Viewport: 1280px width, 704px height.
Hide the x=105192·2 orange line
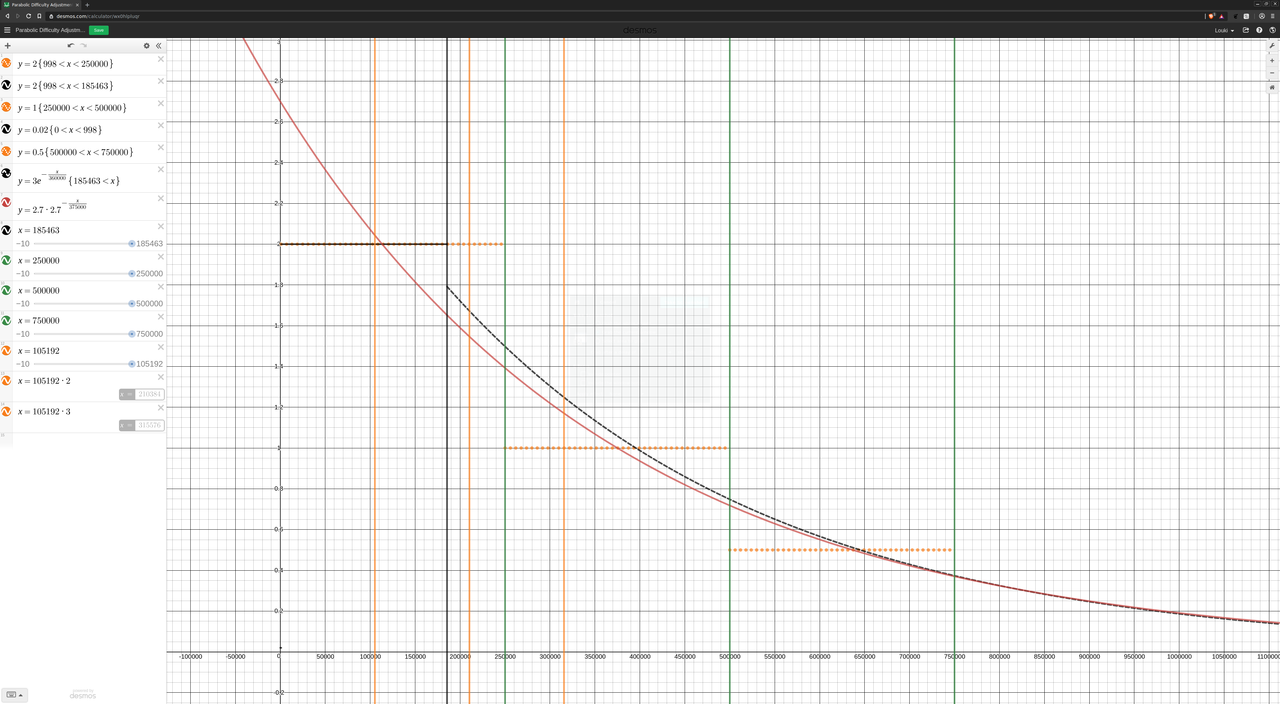6,380
